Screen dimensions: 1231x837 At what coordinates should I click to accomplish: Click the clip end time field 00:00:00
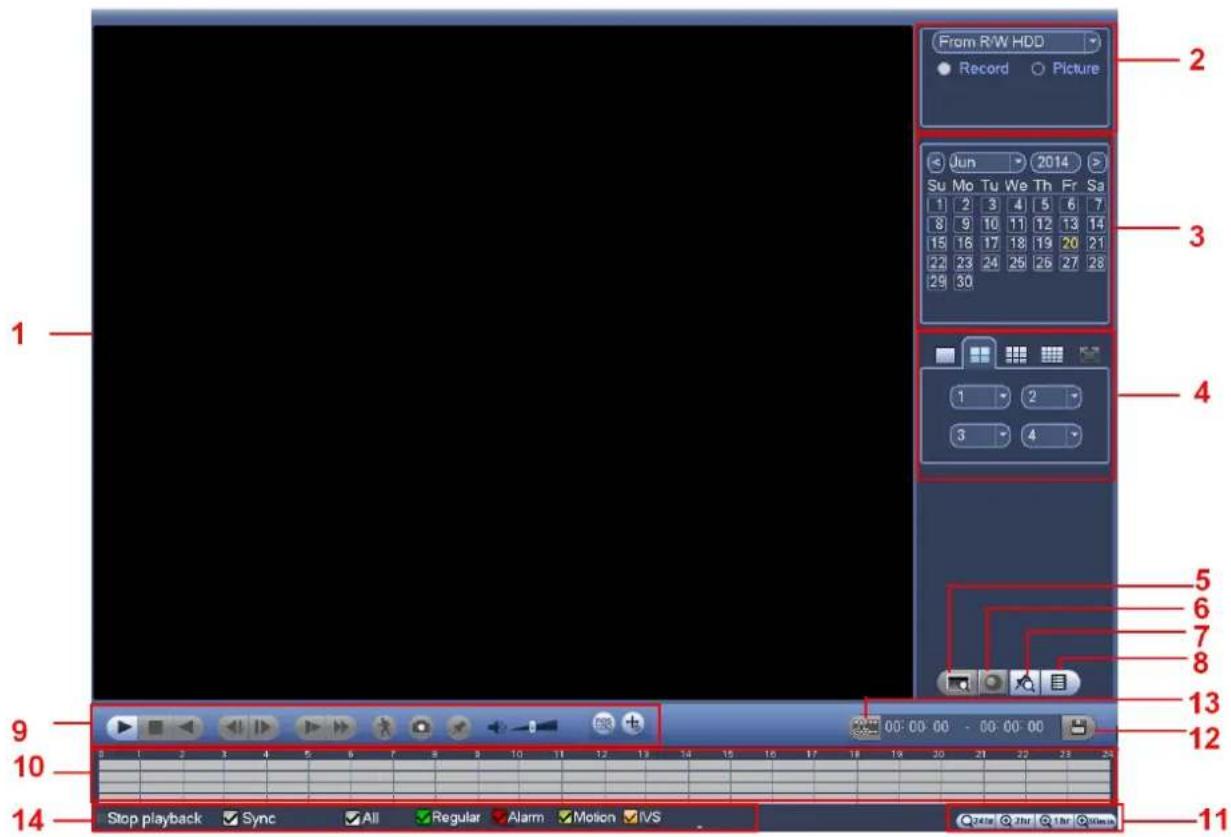[1011, 728]
